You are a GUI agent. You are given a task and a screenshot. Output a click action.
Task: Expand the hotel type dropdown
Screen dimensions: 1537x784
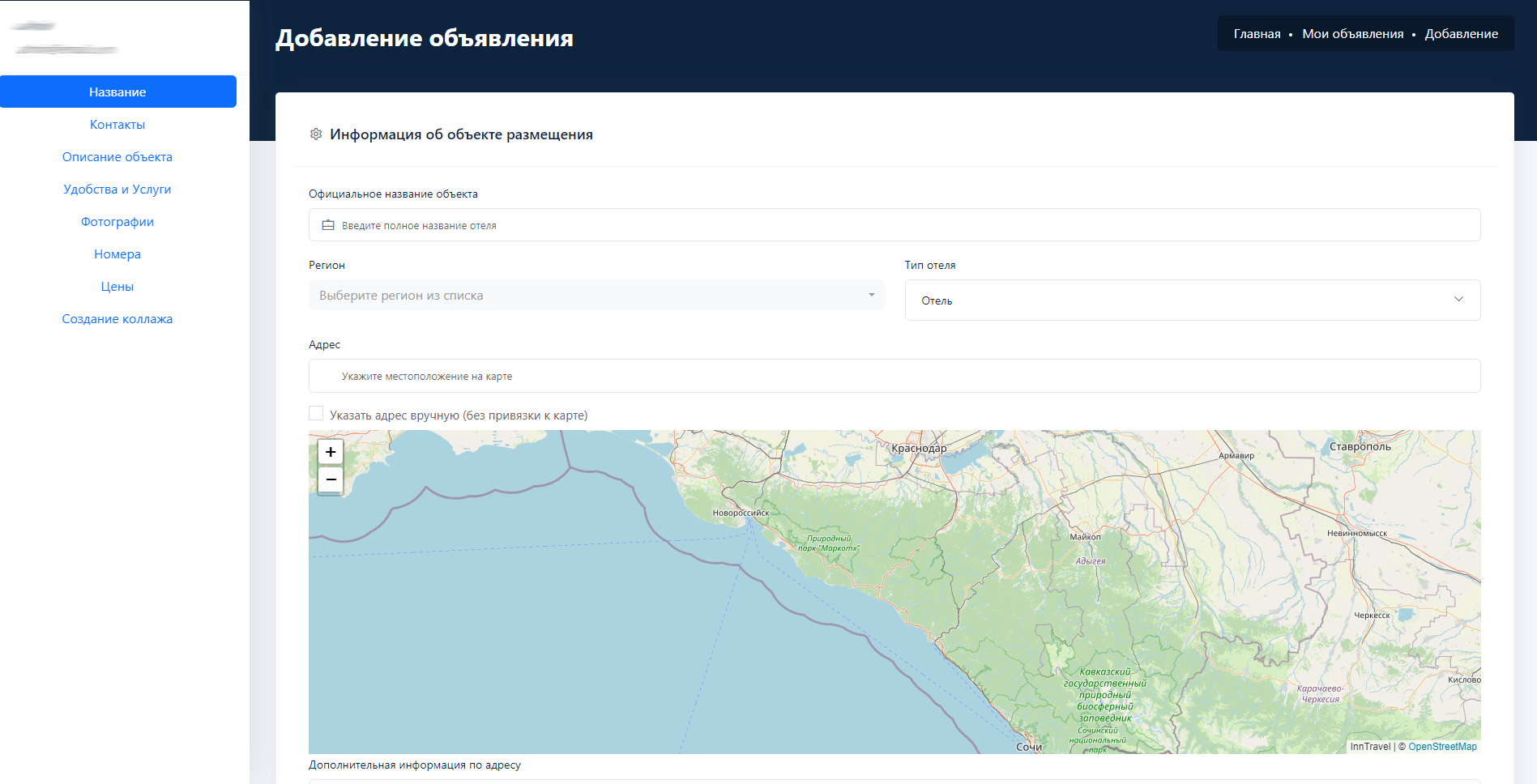point(1192,300)
